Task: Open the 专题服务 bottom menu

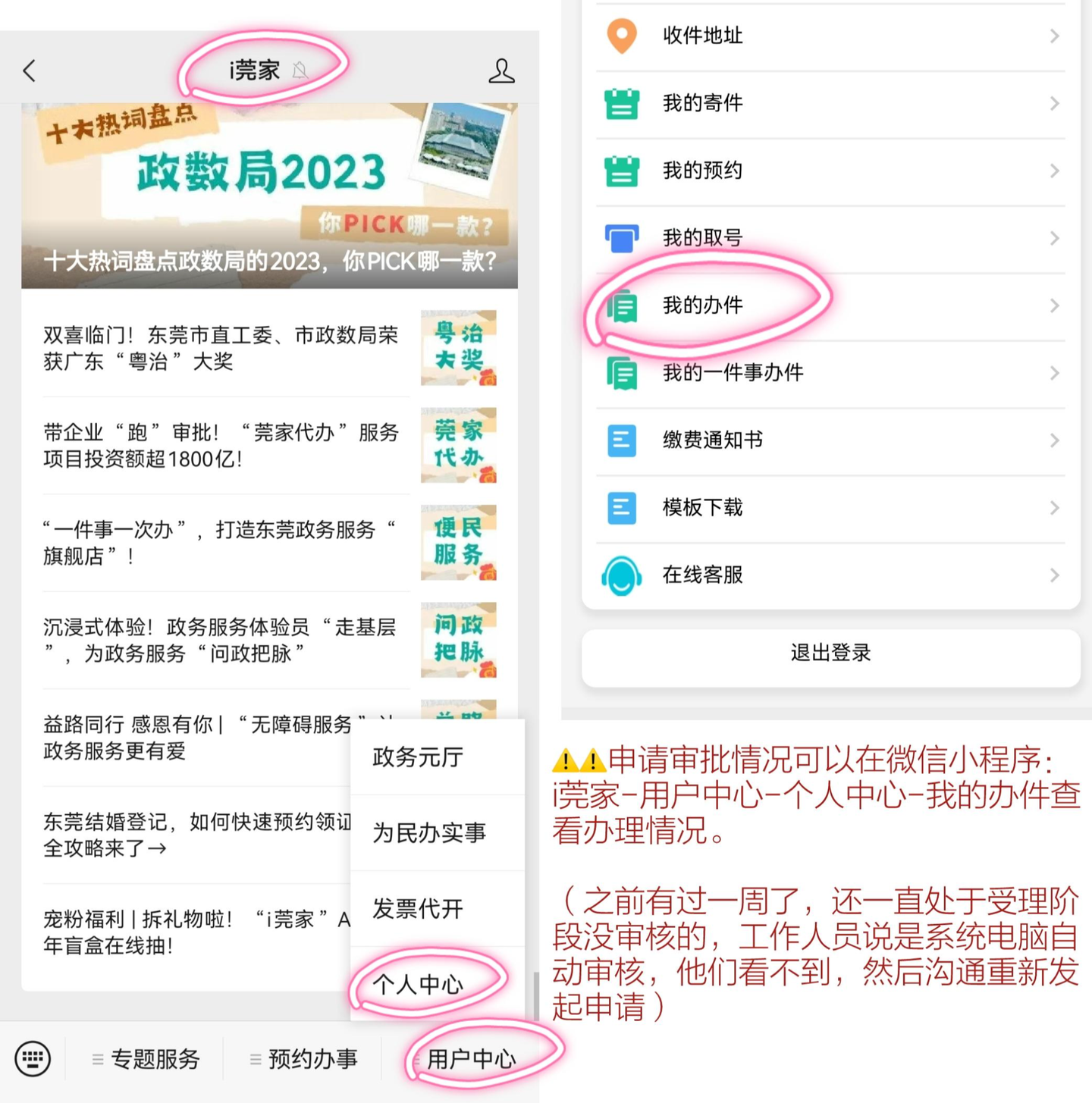Action: pos(146,1059)
